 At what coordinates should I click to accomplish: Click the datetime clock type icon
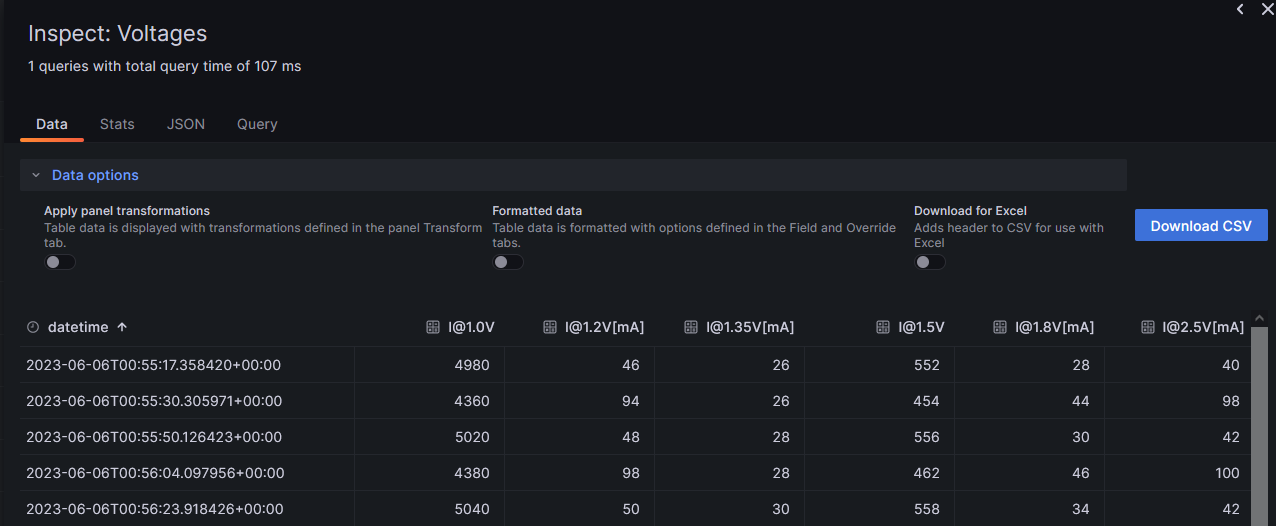[x=33, y=327]
